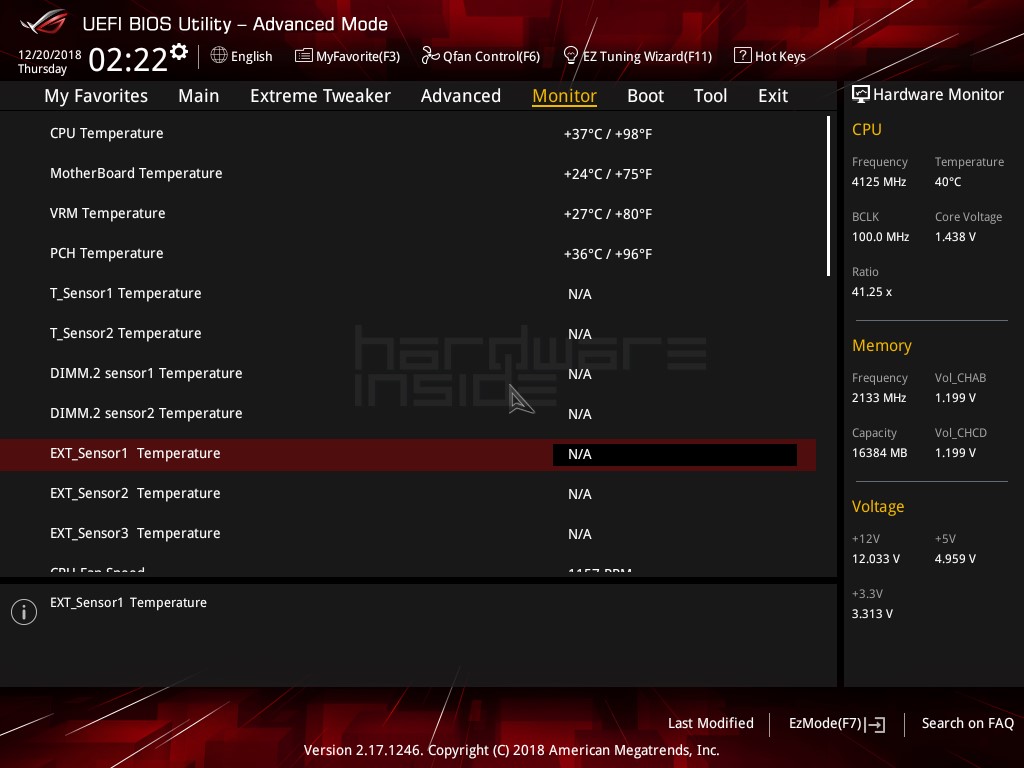This screenshot has height=768, width=1024.
Task: Click the +36°C / +96°F PCH value
Action: tap(608, 254)
